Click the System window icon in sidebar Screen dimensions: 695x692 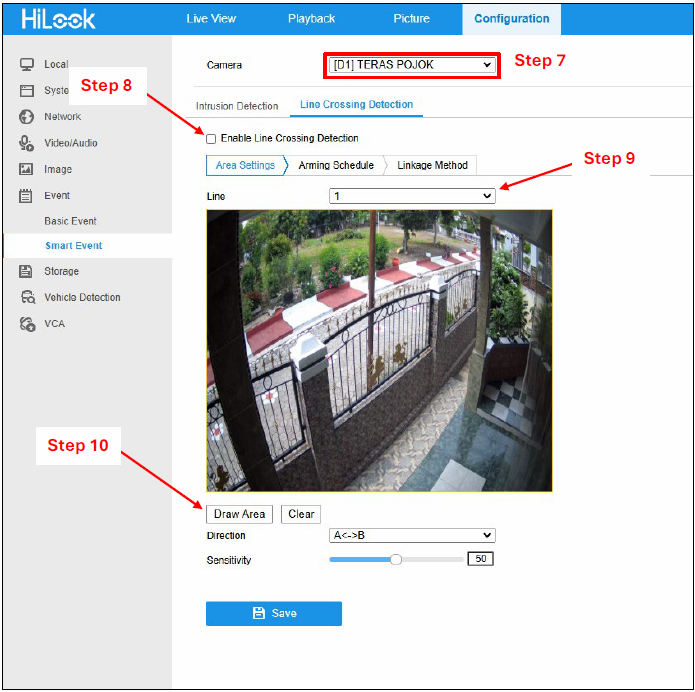point(27,91)
